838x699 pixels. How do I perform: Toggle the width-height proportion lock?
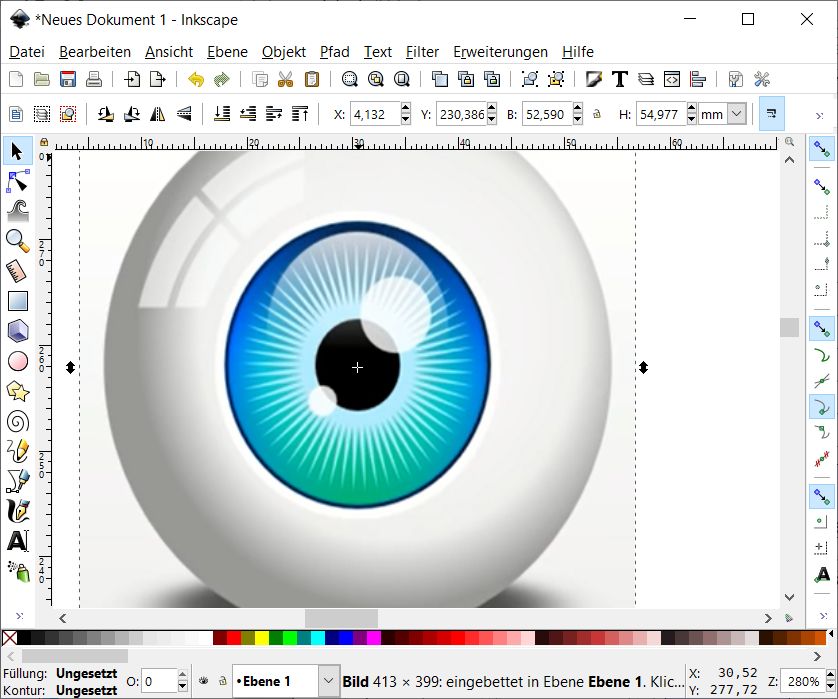tap(597, 115)
